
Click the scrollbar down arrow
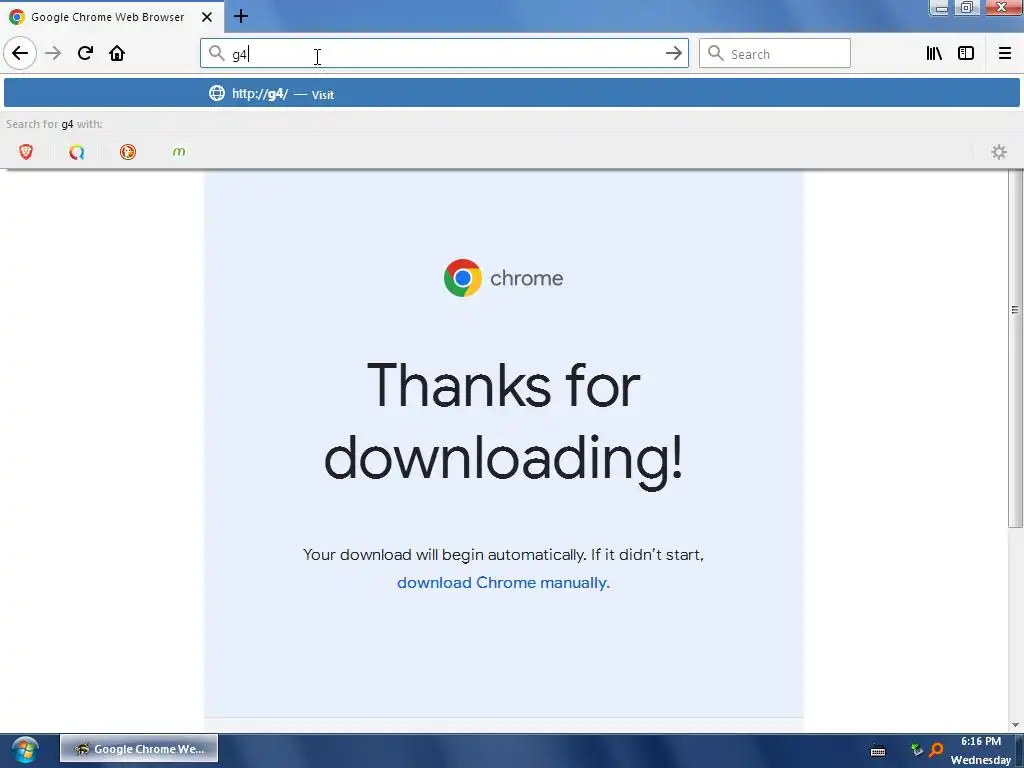tap(1015, 724)
